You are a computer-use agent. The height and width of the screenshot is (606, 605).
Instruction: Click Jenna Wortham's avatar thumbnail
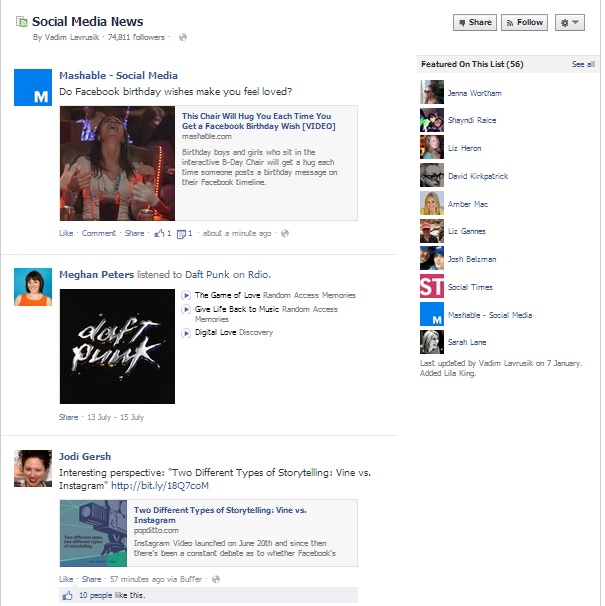pos(432,92)
